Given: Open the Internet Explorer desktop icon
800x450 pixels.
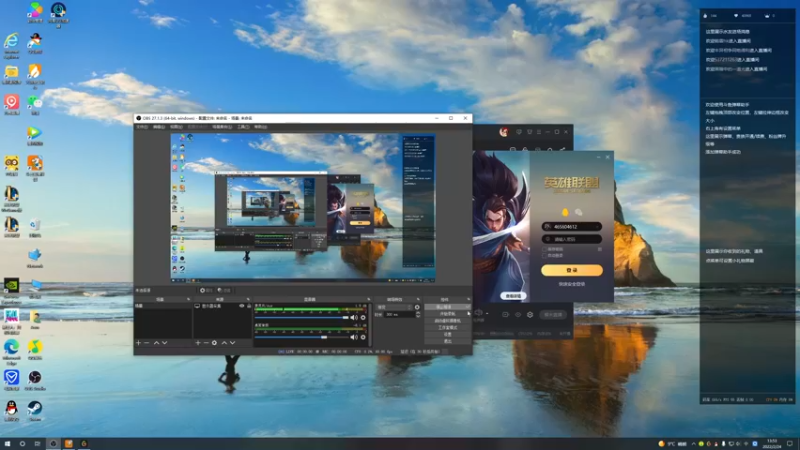Looking at the screenshot, I should (x=11, y=45).
